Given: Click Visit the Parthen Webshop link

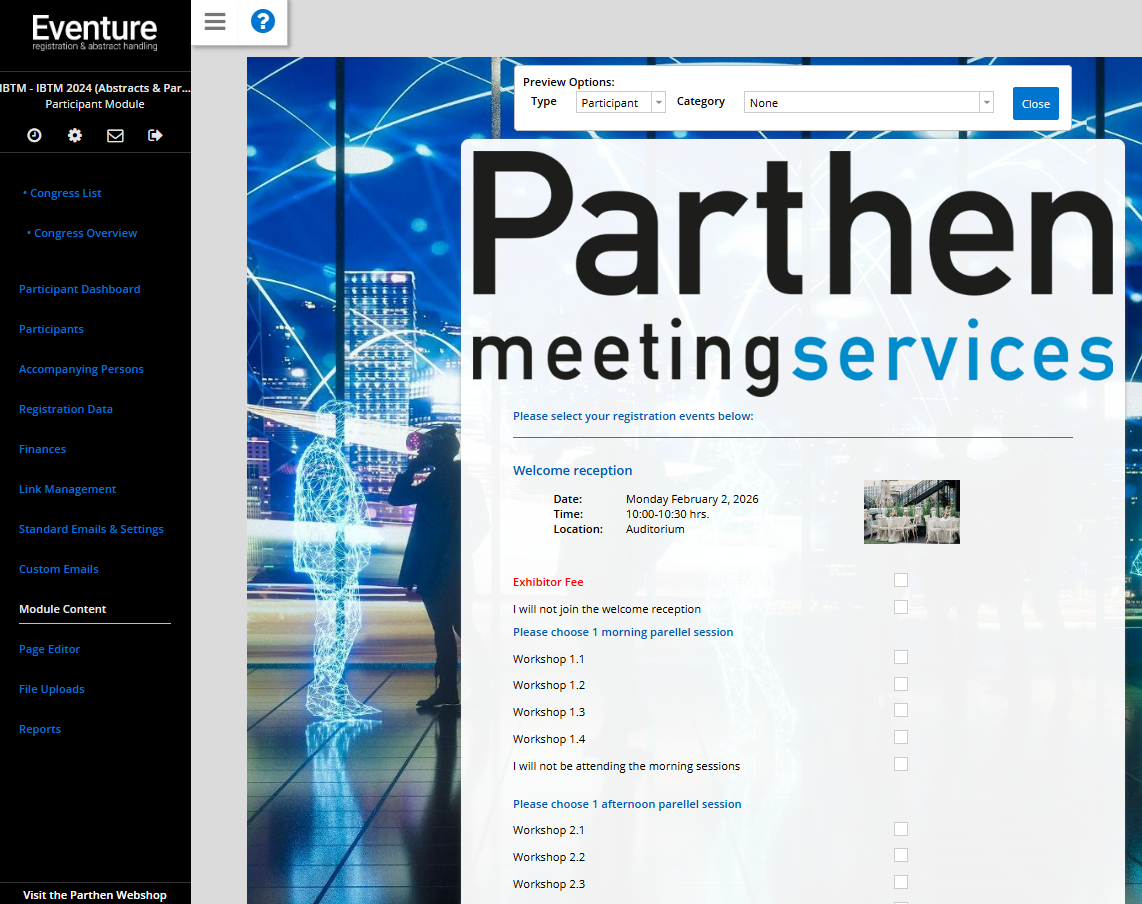Looking at the screenshot, I should tap(95, 895).
